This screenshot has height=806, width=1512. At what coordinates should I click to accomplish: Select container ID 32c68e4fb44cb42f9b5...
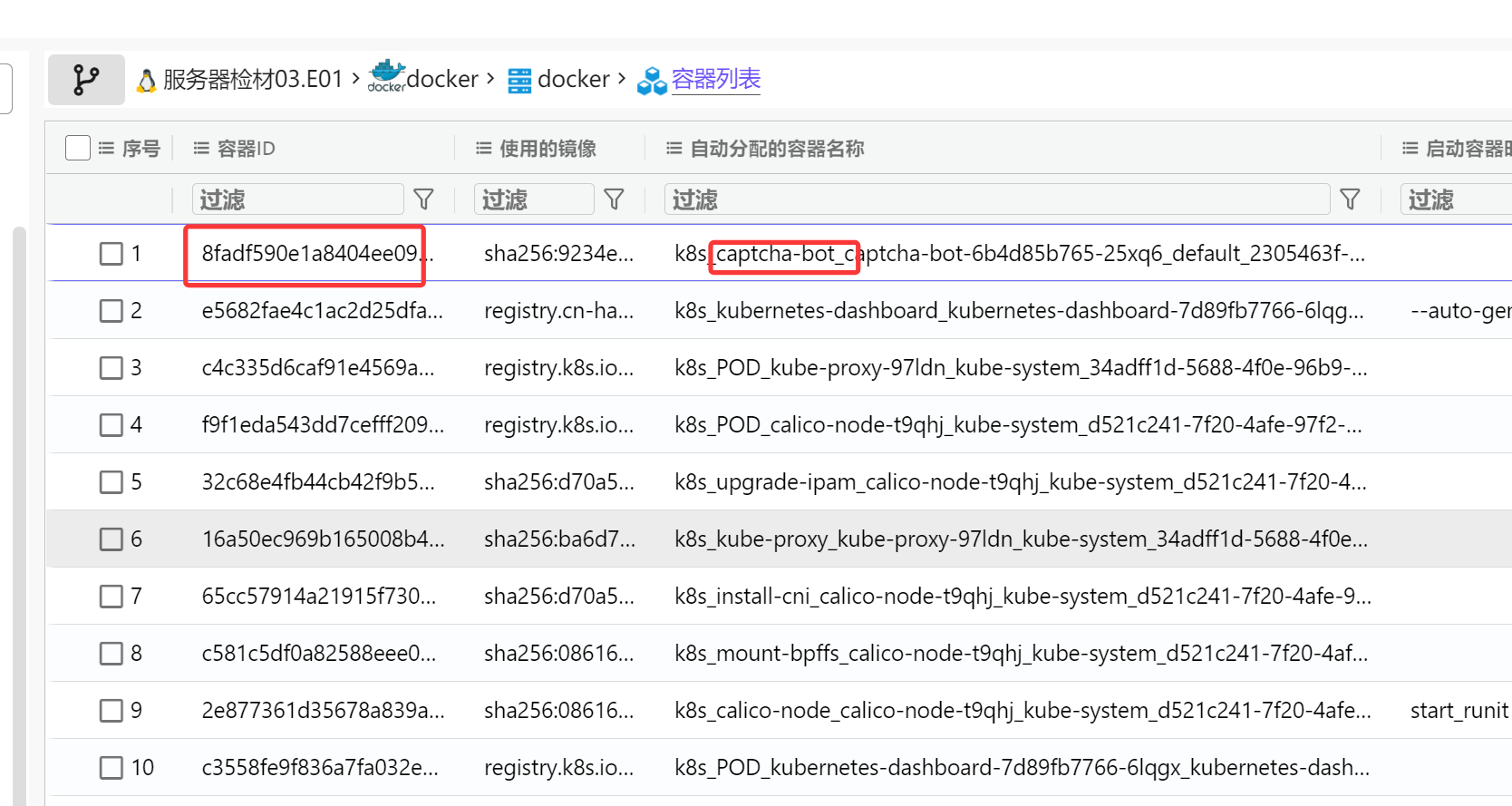[x=318, y=482]
